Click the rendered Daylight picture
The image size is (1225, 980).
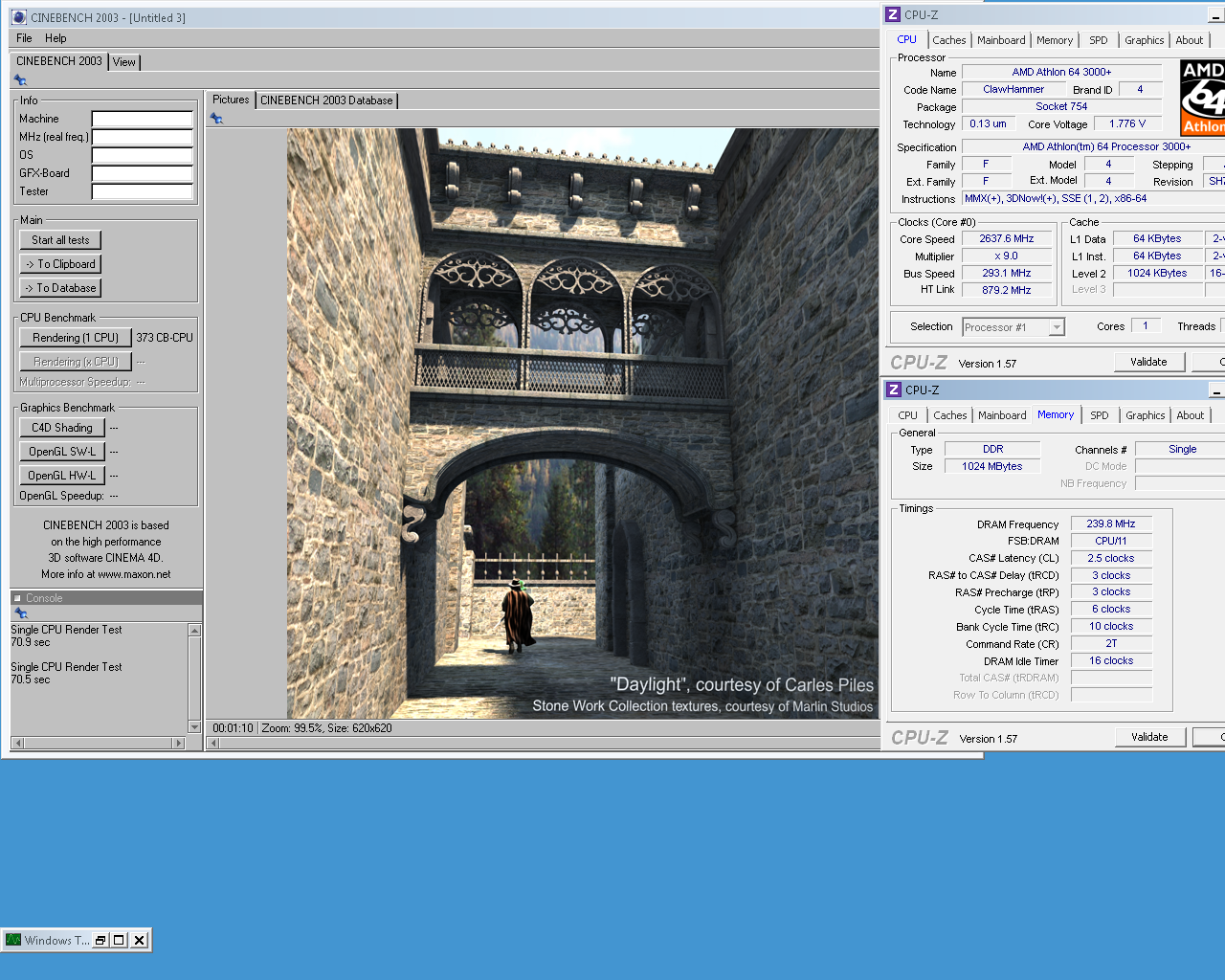click(583, 424)
